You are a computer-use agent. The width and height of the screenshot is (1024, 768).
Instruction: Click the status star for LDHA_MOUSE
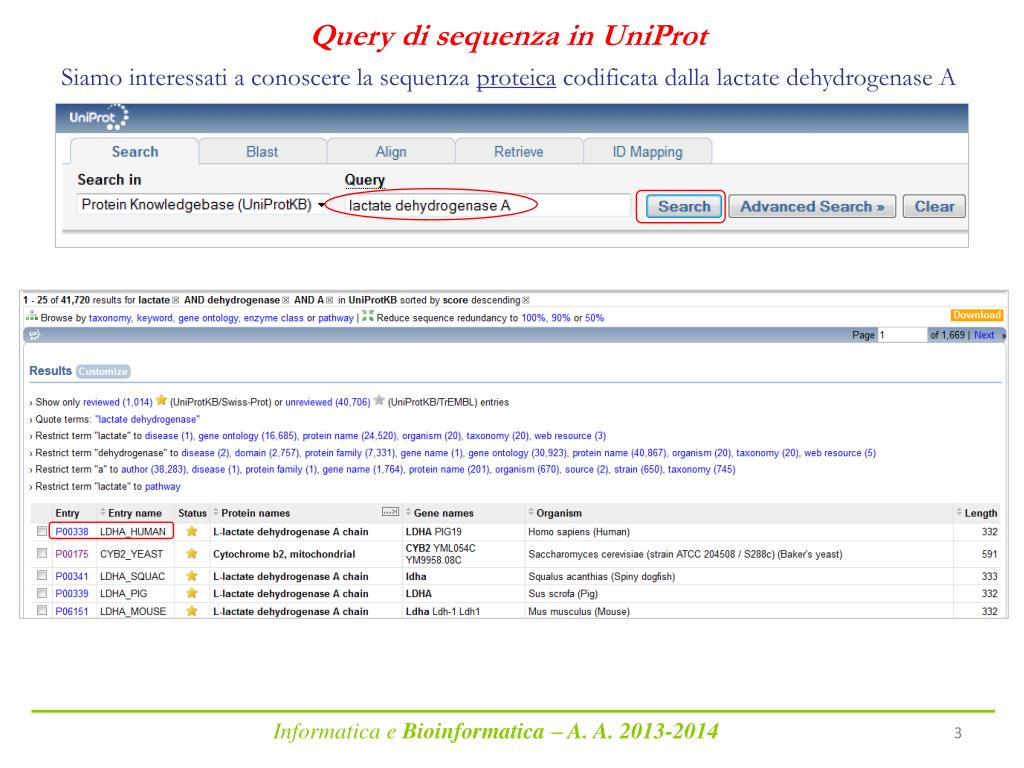[191, 611]
